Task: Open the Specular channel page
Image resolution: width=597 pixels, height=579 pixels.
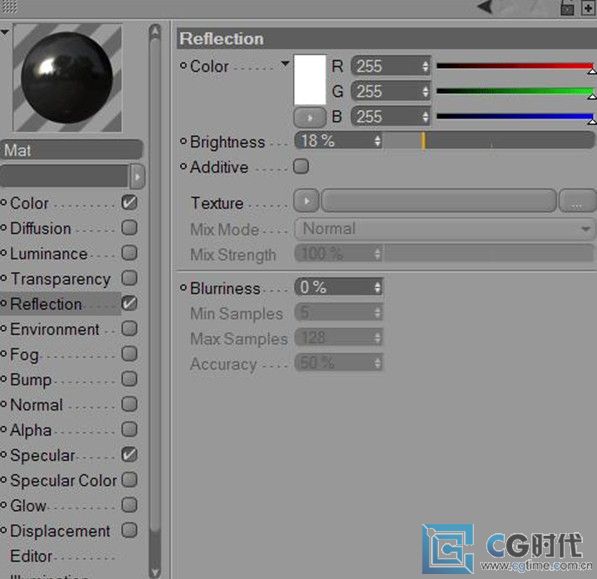Action: 42,456
